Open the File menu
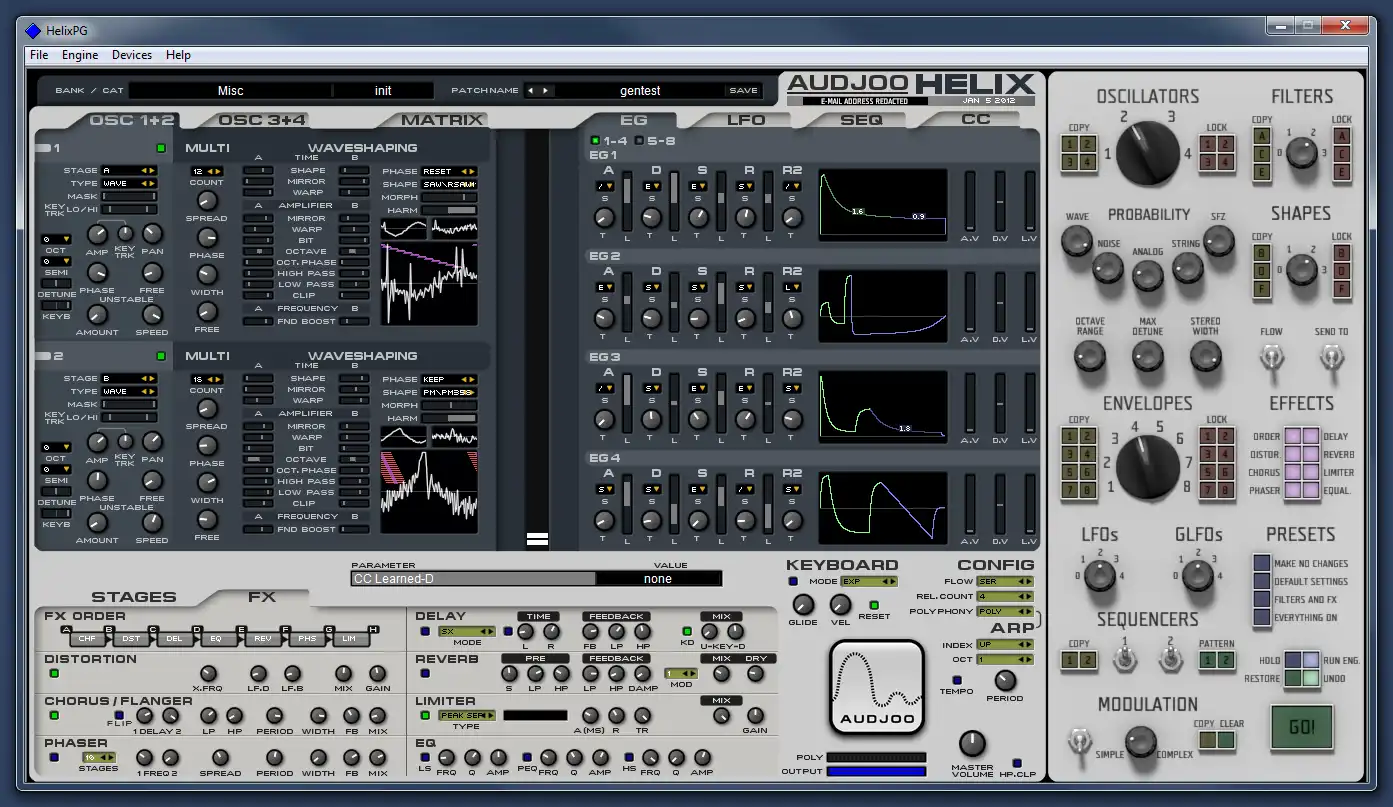 (x=39, y=55)
